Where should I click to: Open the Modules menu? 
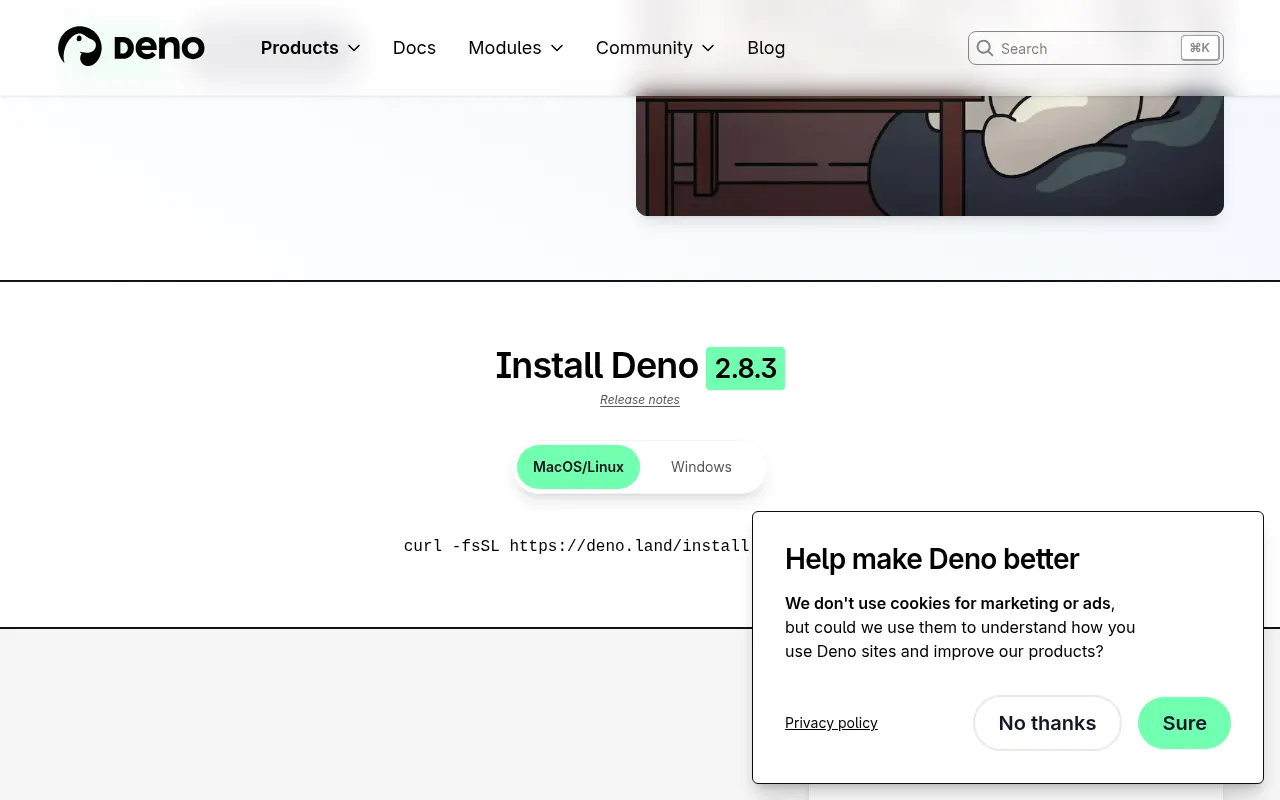click(x=516, y=48)
